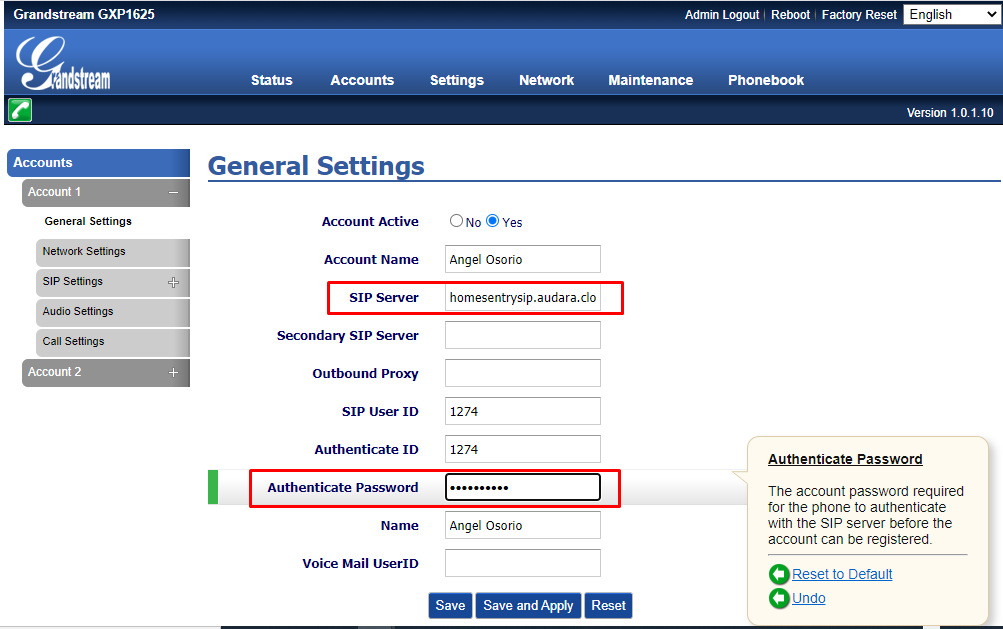The height and width of the screenshot is (629, 1003).
Task: Focus the Secondary SIP Server field
Action: 523,335
